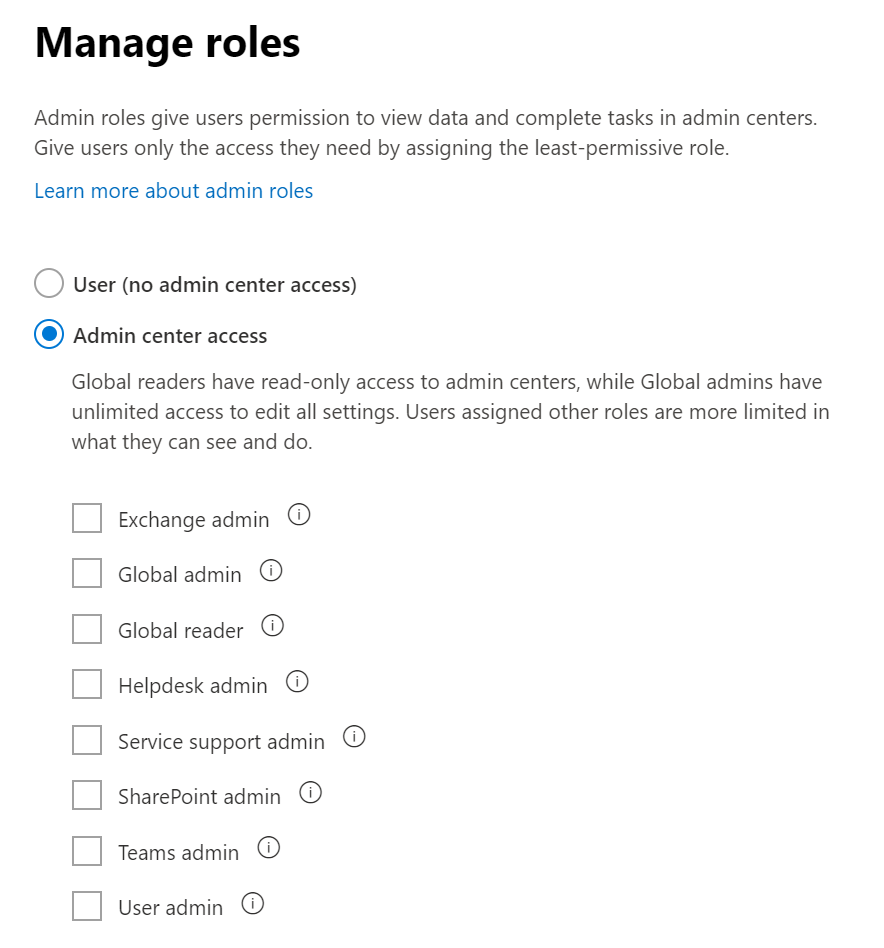The width and height of the screenshot is (884, 948).
Task: Open info icon for Global reader
Action: coord(273,626)
